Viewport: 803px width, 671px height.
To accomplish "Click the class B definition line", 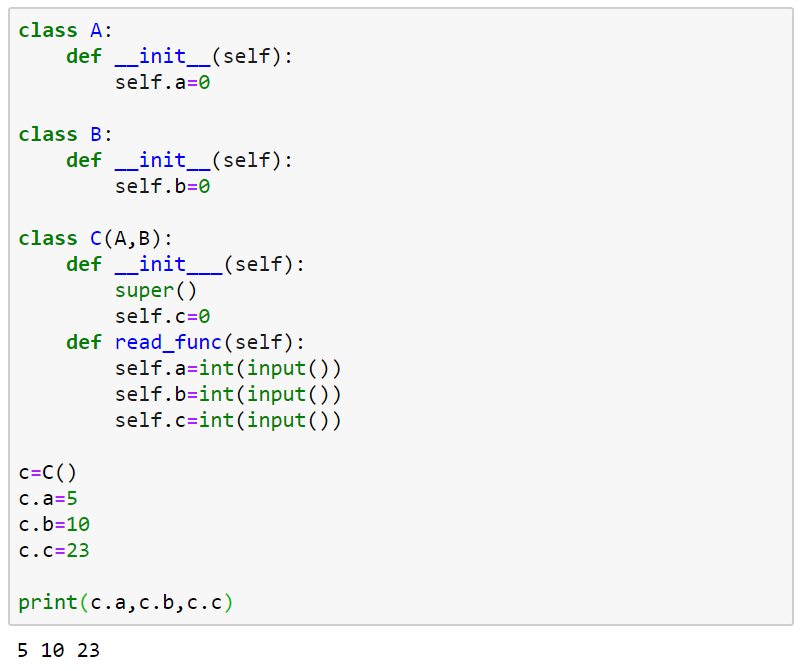I will 60,134.
